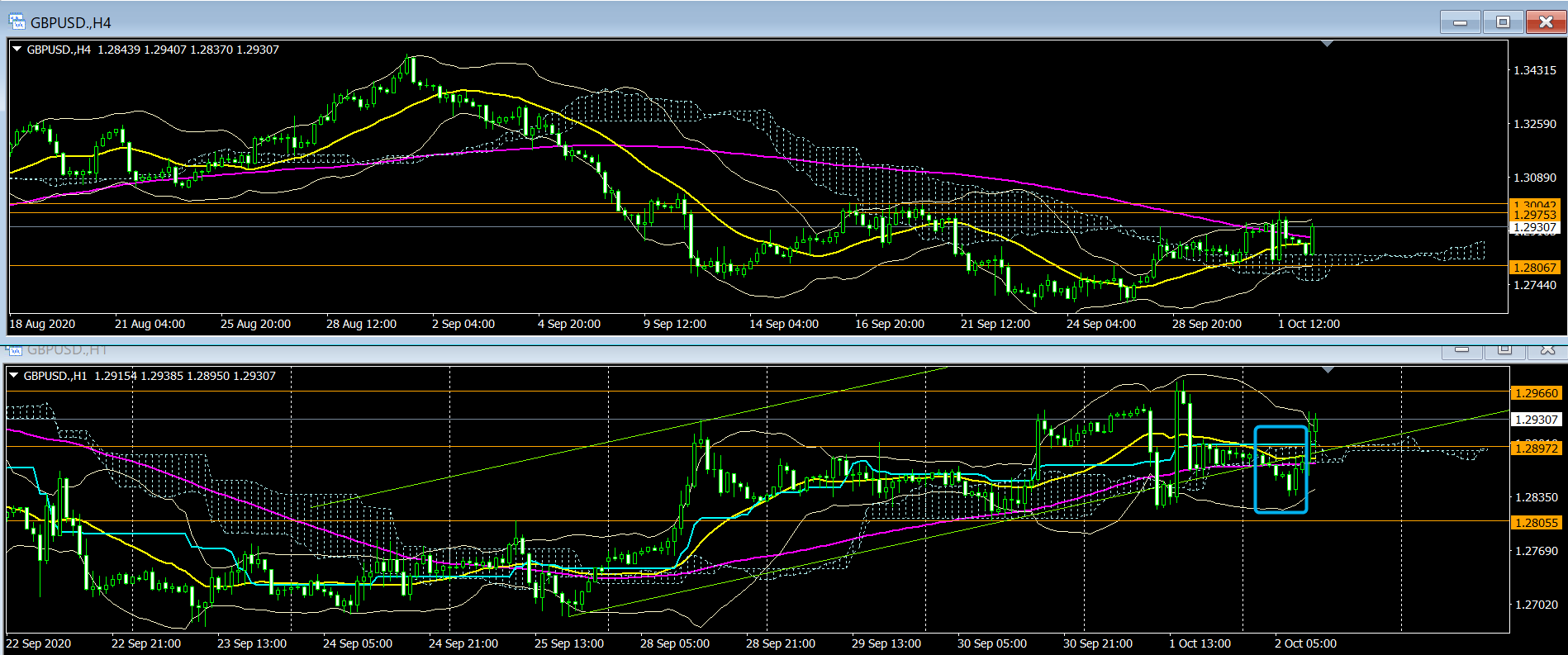
Task: Click the 25 Aug 20:00 time label
Action: click(255, 324)
